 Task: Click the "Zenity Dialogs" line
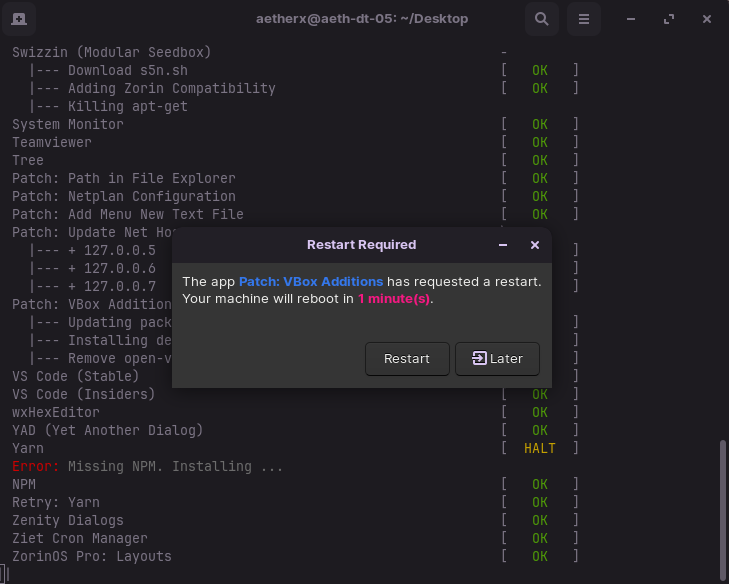click(68, 520)
